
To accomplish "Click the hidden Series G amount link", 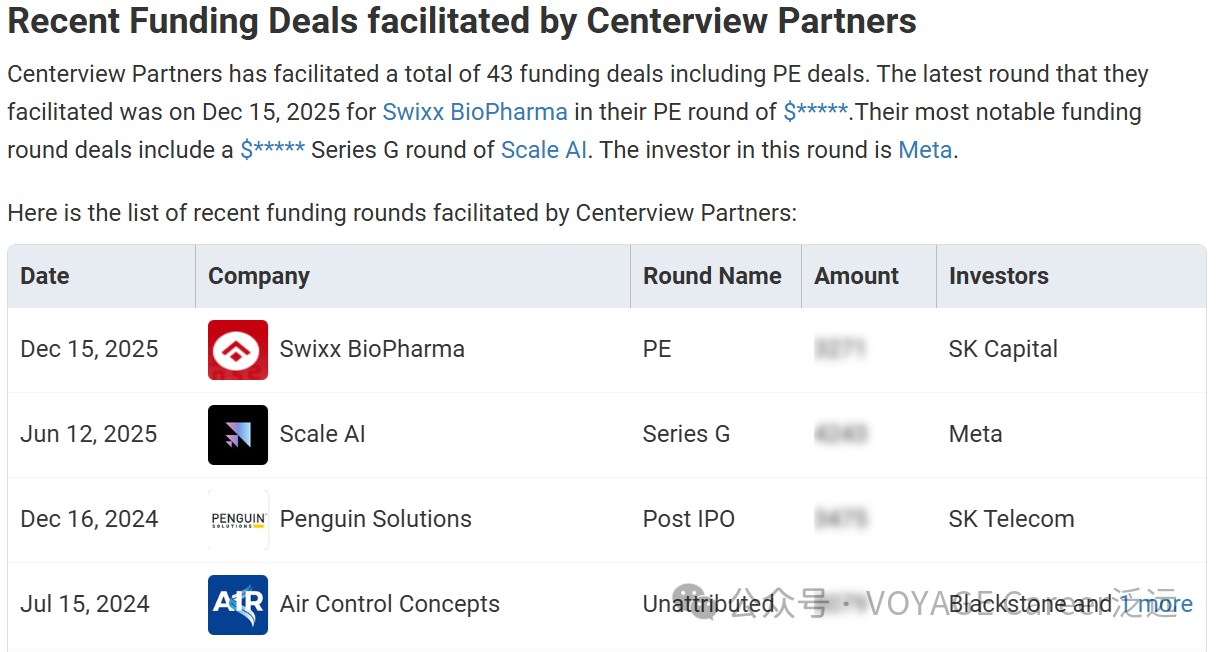I will pyautogui.click(x=272, y=150).
